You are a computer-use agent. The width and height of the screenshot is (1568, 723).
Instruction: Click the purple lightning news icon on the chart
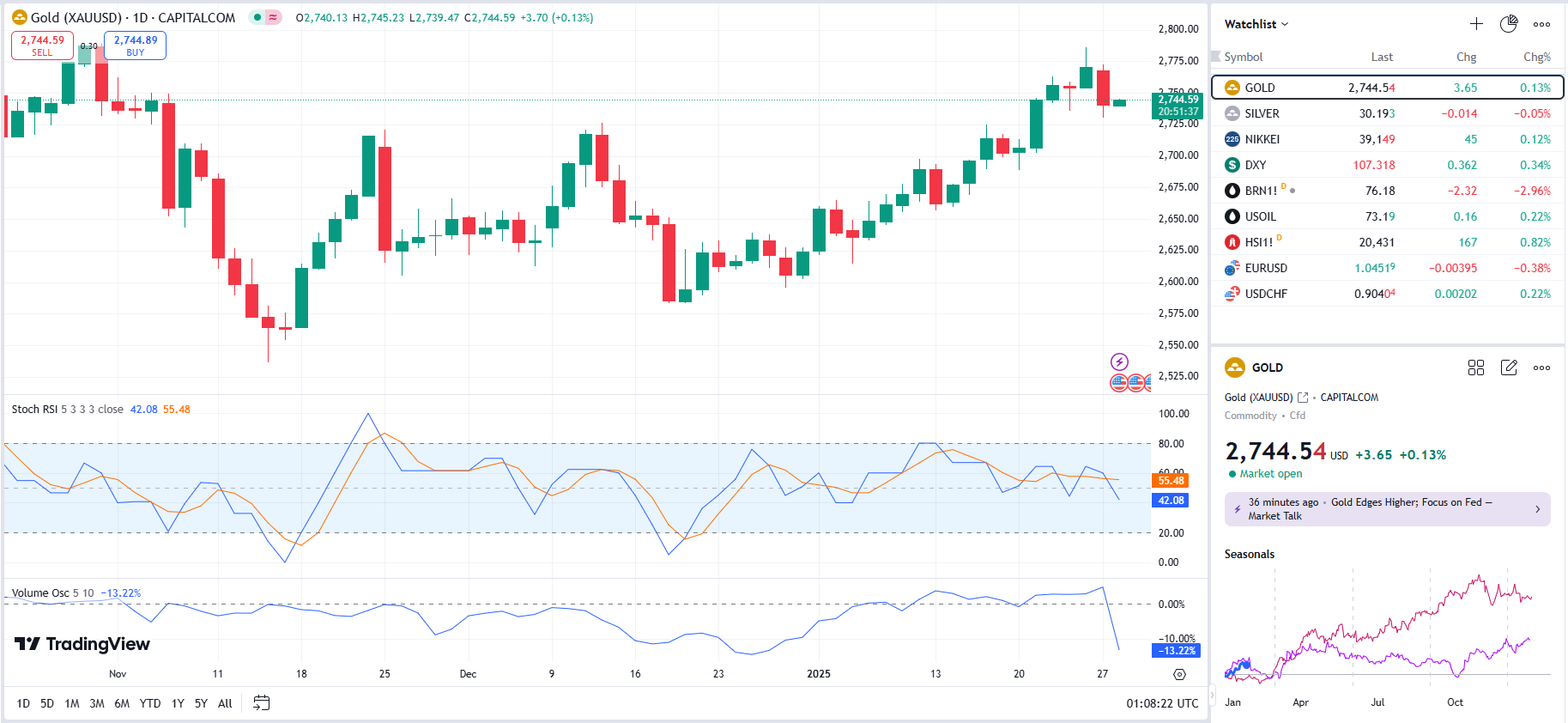1119,361
